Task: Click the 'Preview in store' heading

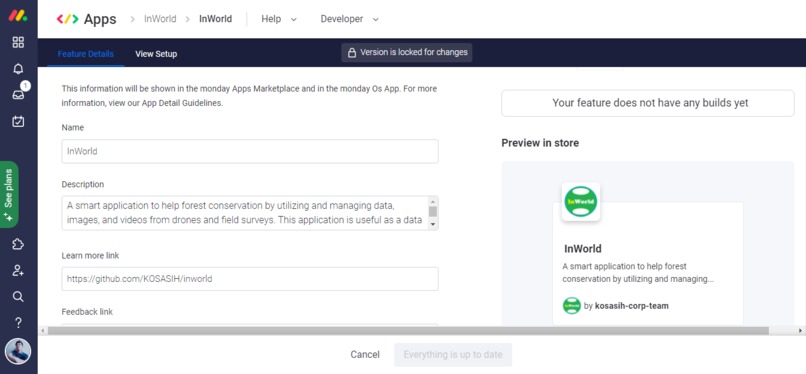Action: click(540, 143)
